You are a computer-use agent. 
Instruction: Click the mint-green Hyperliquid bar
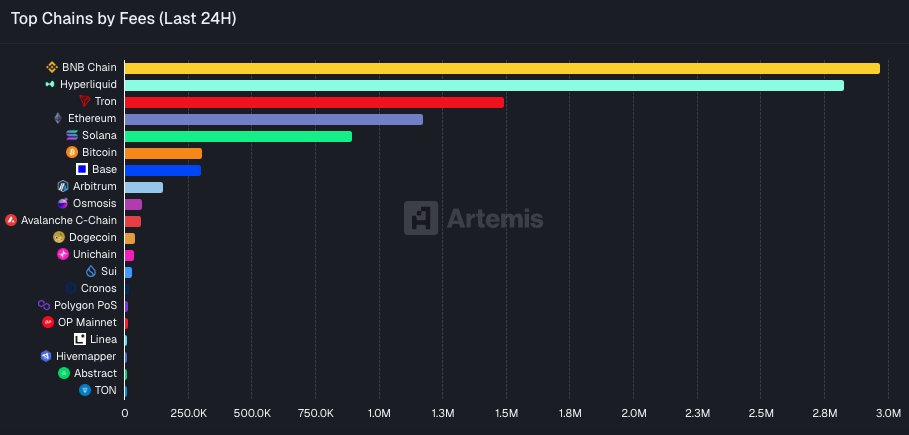[484, 85]
